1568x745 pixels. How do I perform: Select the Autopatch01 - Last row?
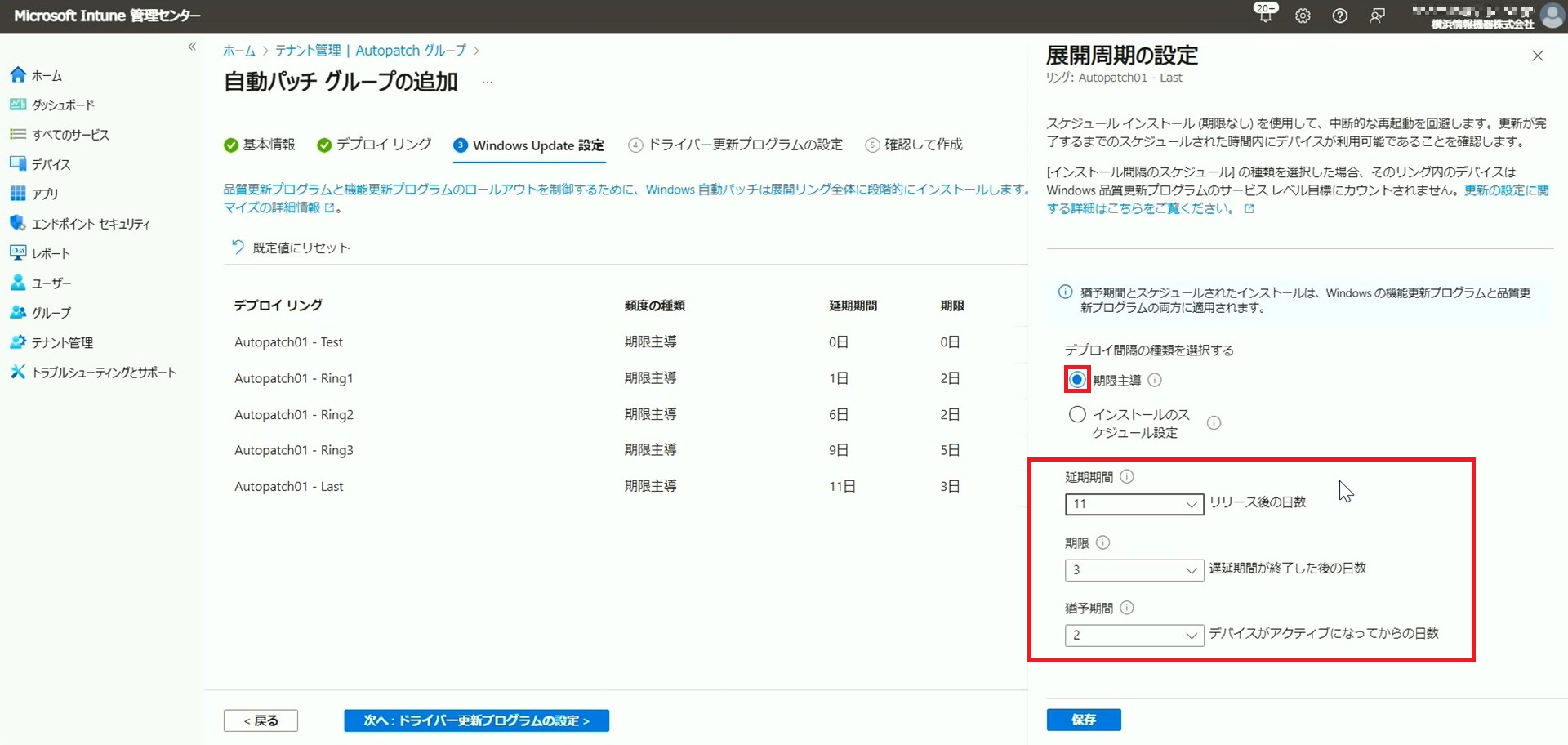pyautogui.click(x=625, y=486)
